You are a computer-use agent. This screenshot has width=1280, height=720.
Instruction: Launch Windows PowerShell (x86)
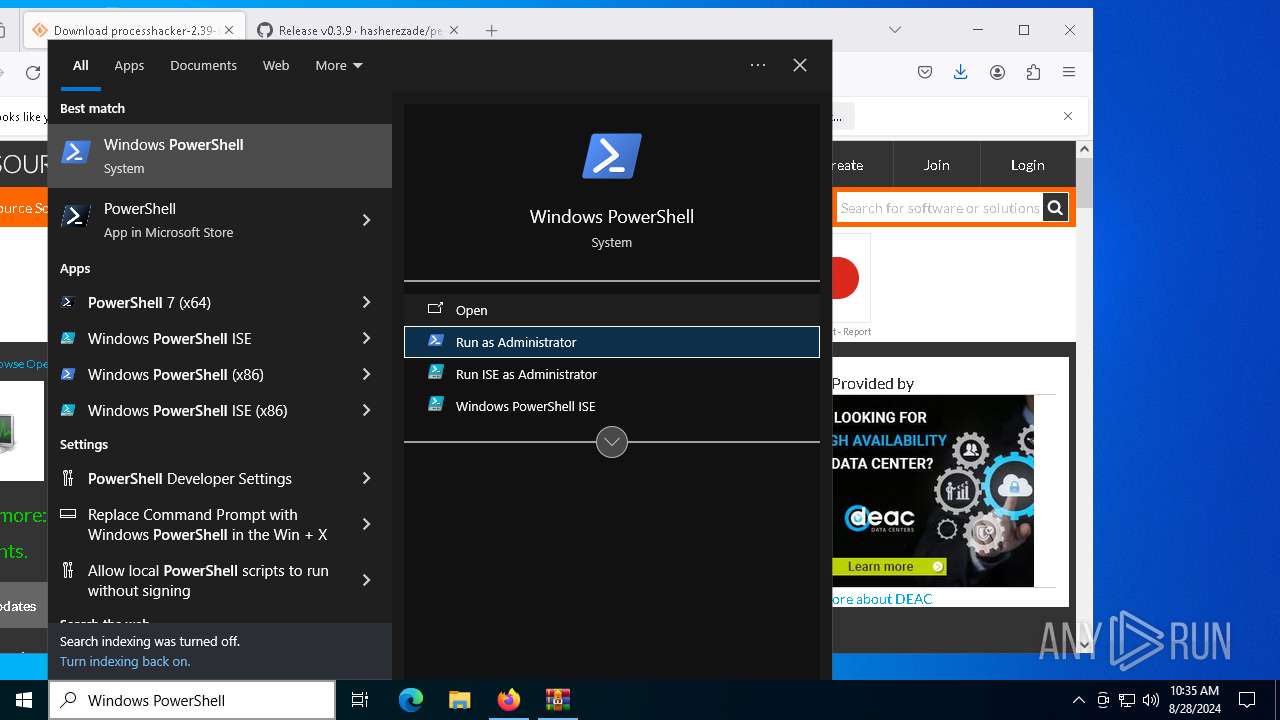pyautogui.click(x=204, y=374)
